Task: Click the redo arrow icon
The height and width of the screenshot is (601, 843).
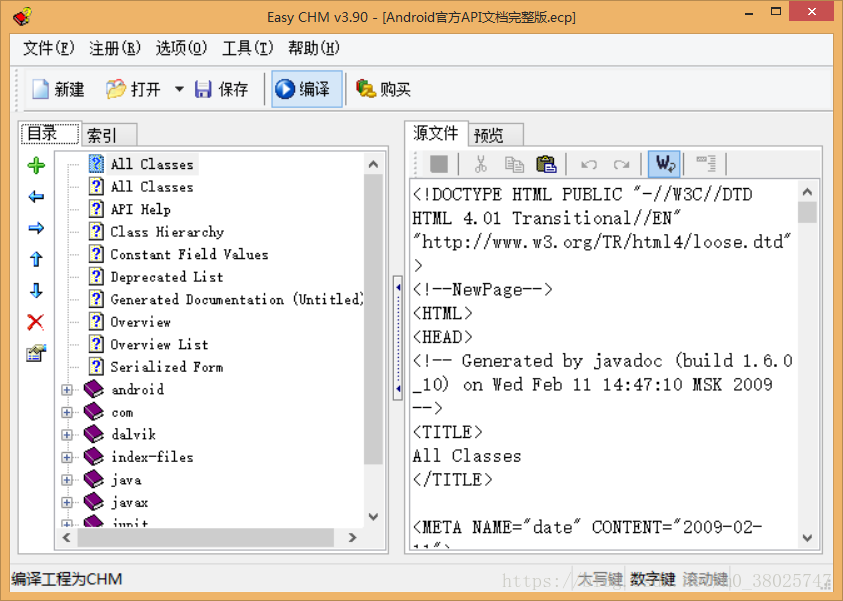Action: 621,164
